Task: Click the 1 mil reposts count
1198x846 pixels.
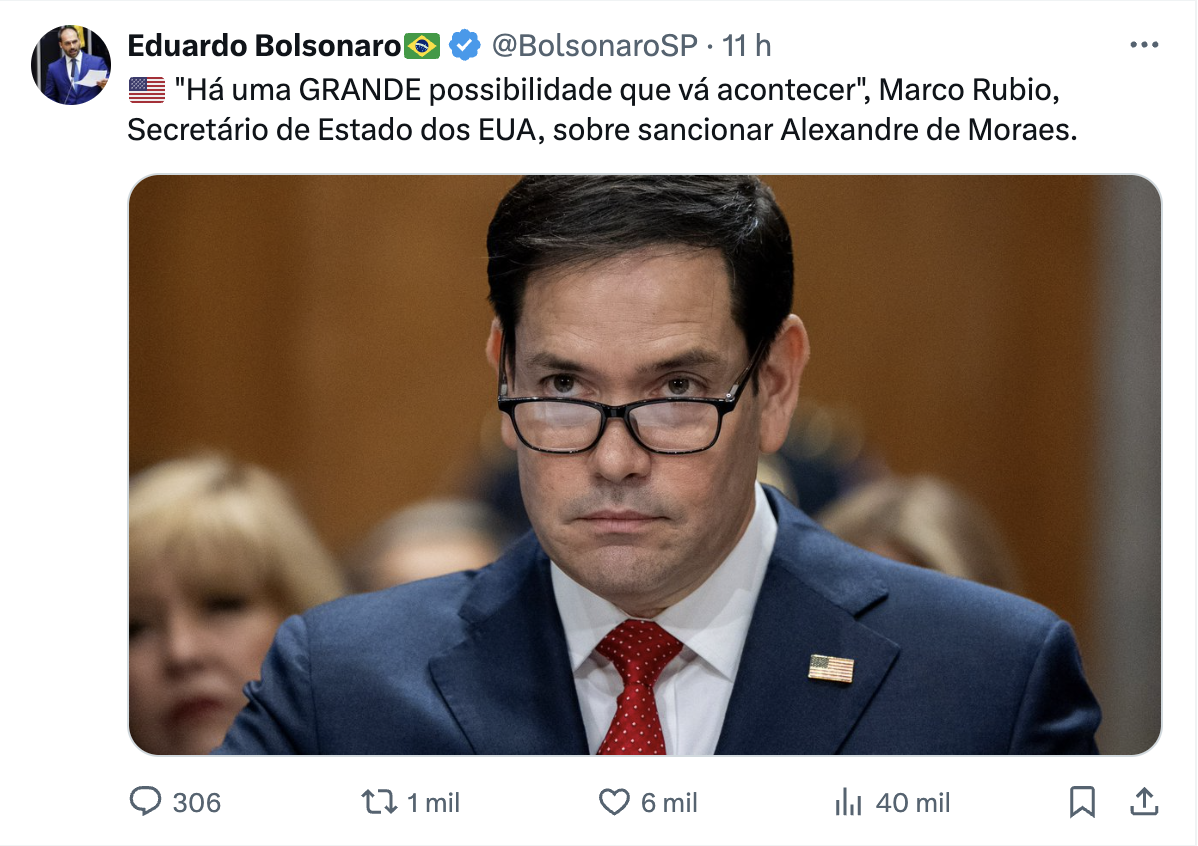Action: point(433,802)
